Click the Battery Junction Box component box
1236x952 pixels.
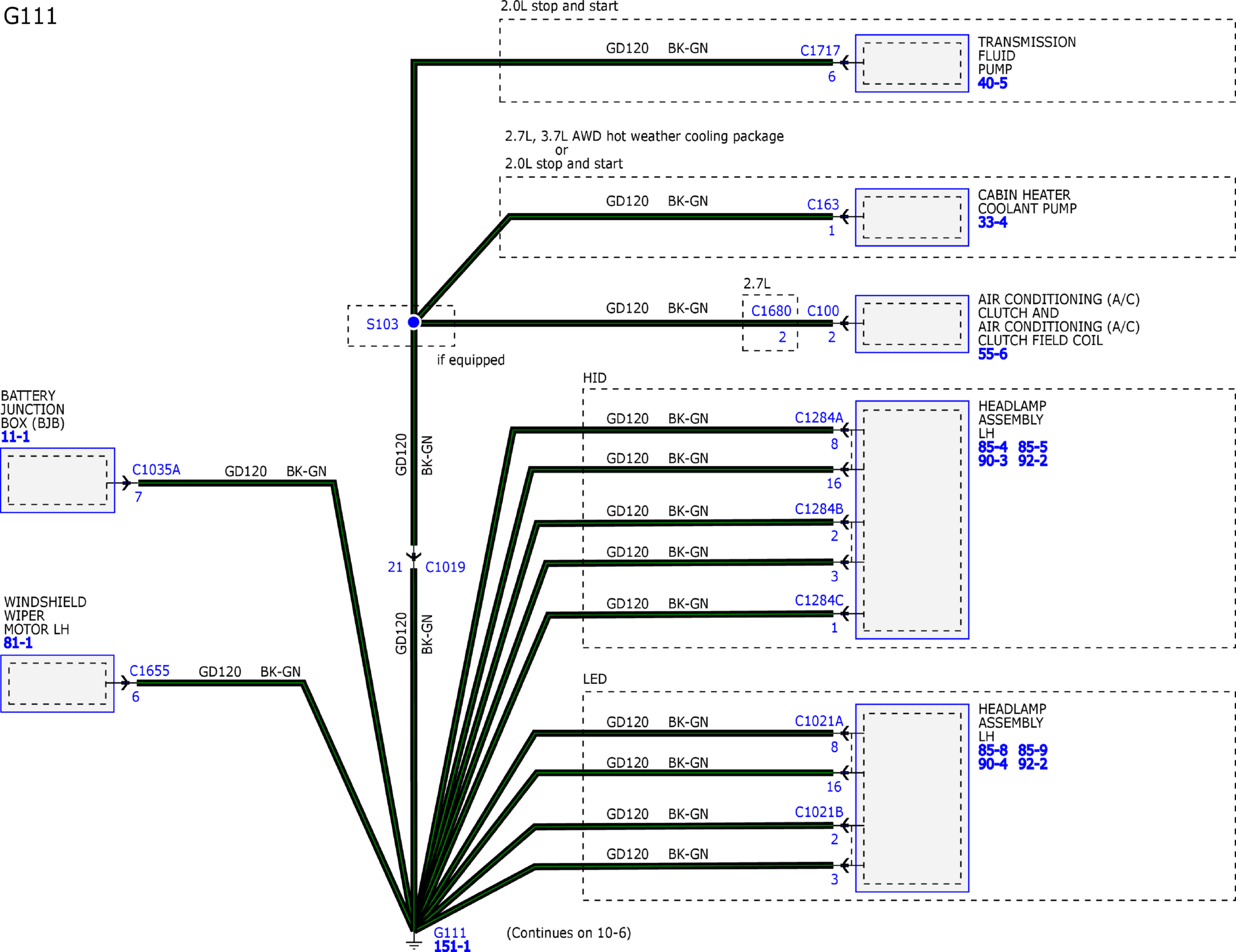click(x=57, y=480)
